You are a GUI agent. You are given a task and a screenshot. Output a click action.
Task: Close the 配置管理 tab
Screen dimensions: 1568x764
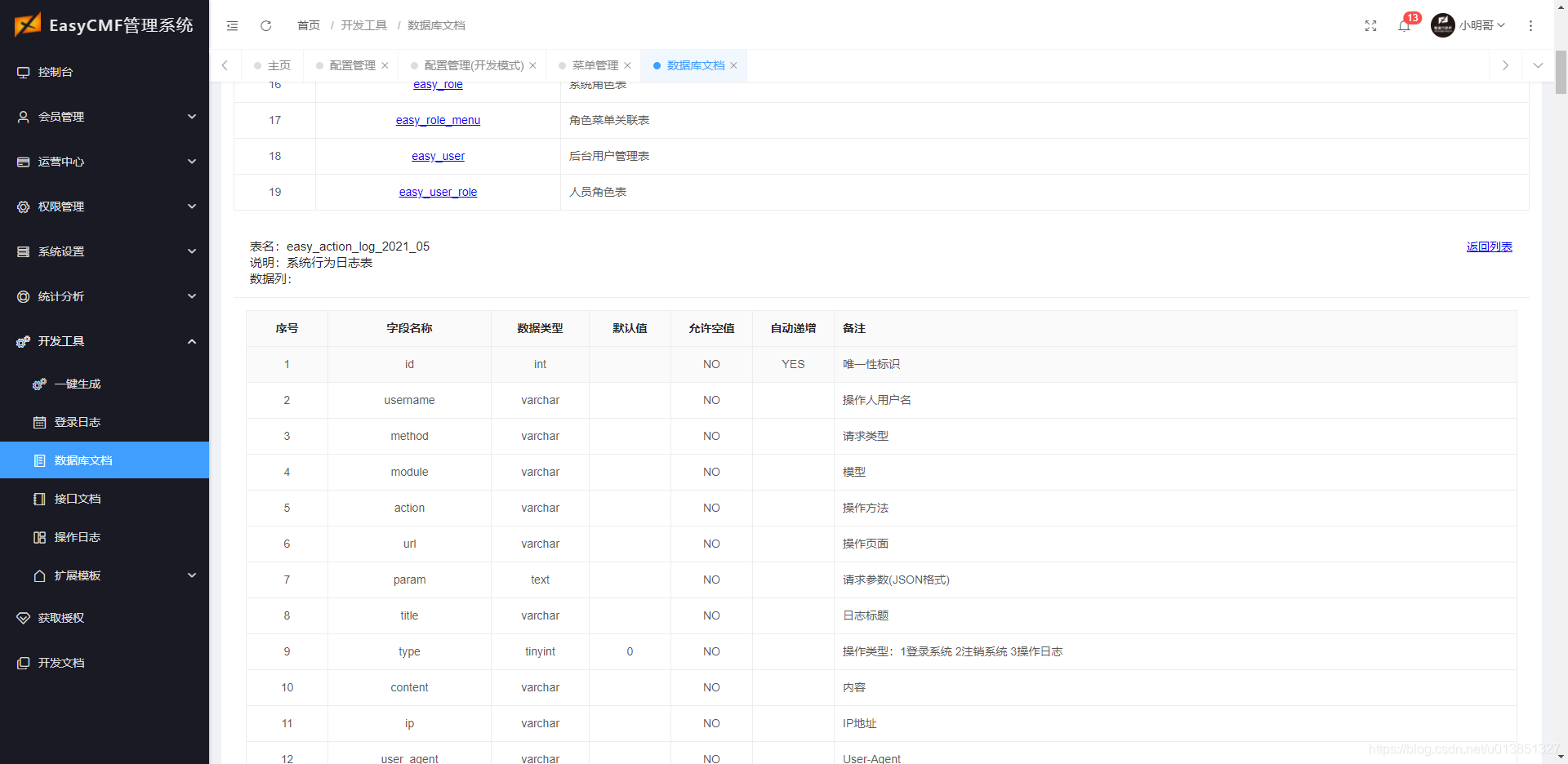pyautogui.click(x=385, y=65)
